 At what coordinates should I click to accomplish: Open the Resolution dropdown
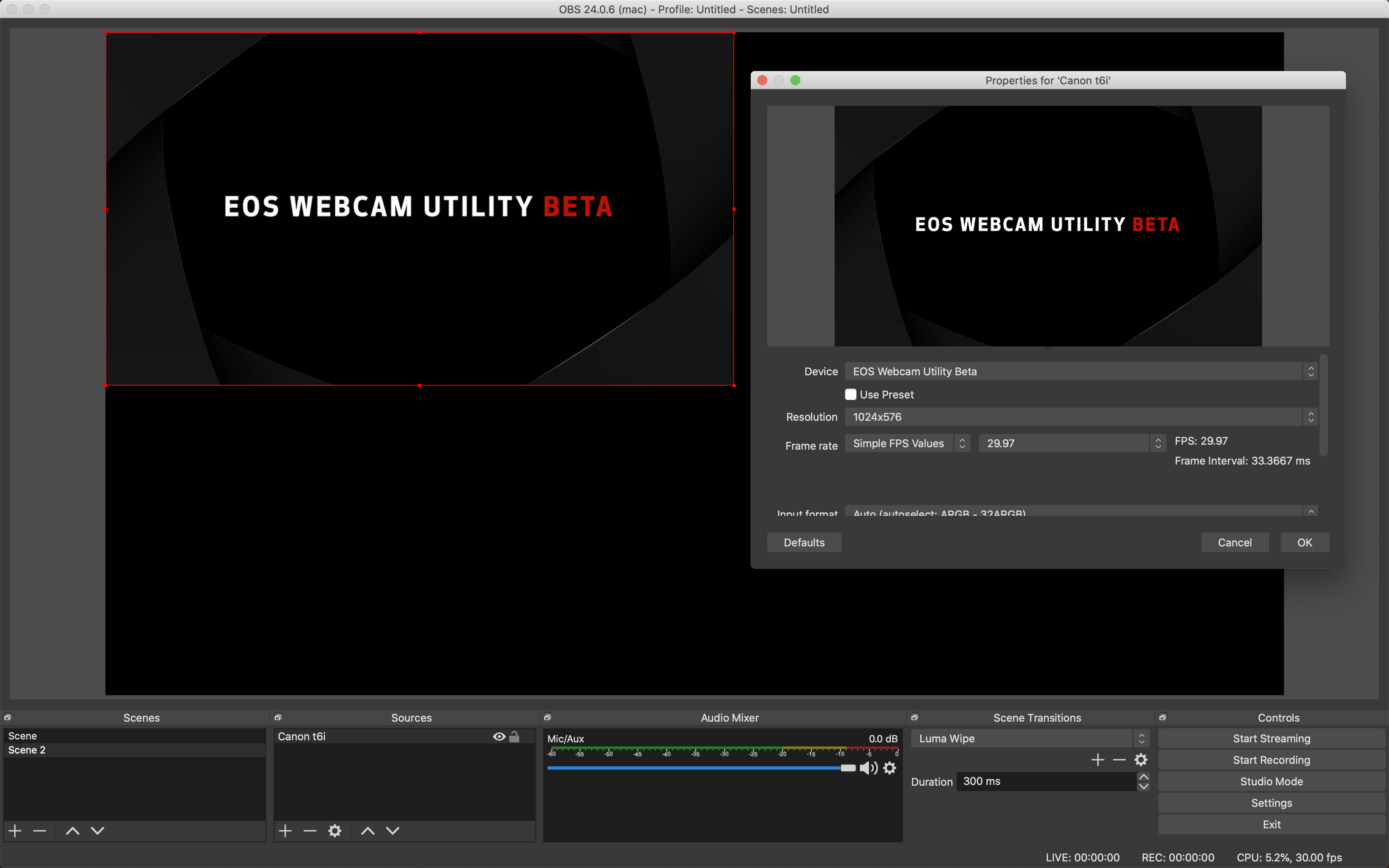pyautogui.click(x=1079, y=417)
